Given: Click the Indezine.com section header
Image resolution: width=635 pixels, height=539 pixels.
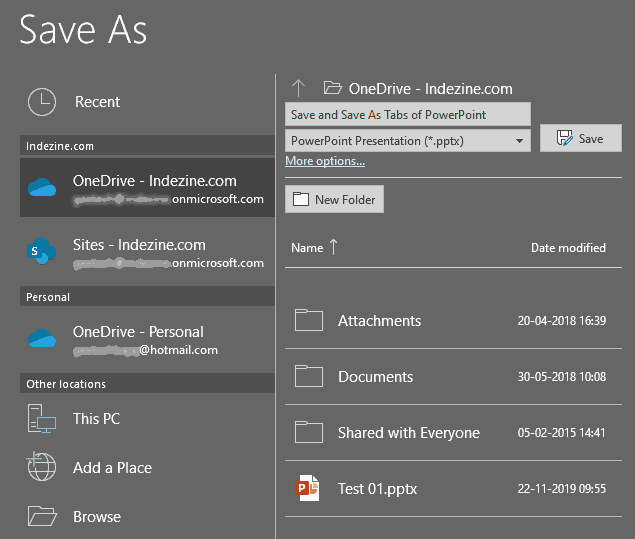Looking at the screenshot, I should (147, 146).
